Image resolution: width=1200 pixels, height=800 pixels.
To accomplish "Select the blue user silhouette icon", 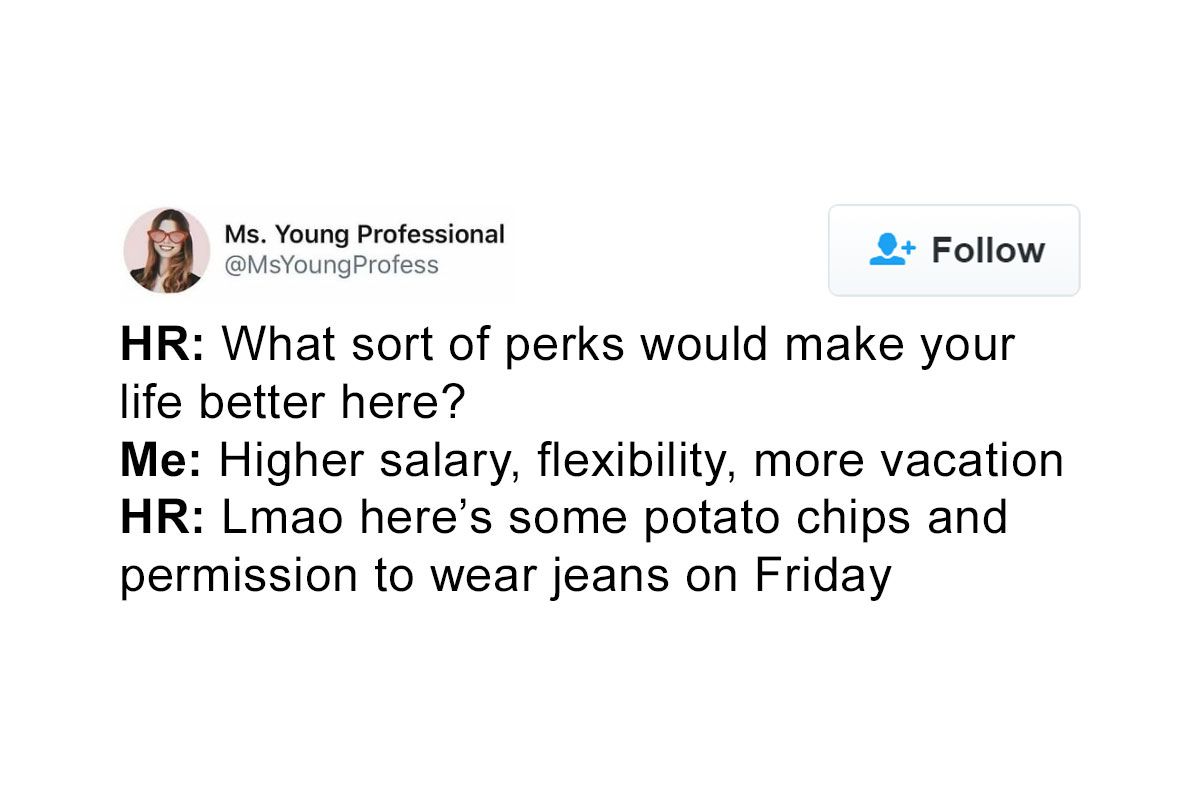I will tap(887, 252).
